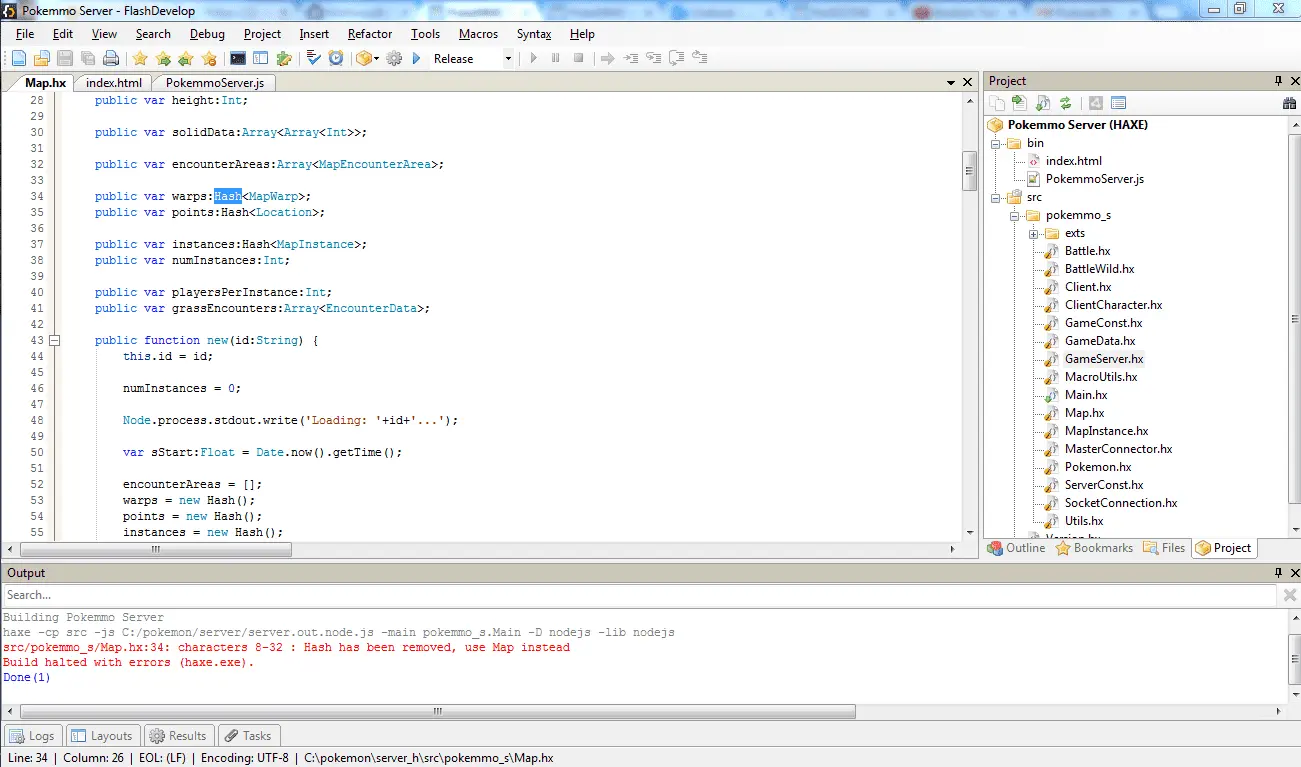Click the Print toolbar icon
This screenshot has width=1301, height=767.
(111, 59)
